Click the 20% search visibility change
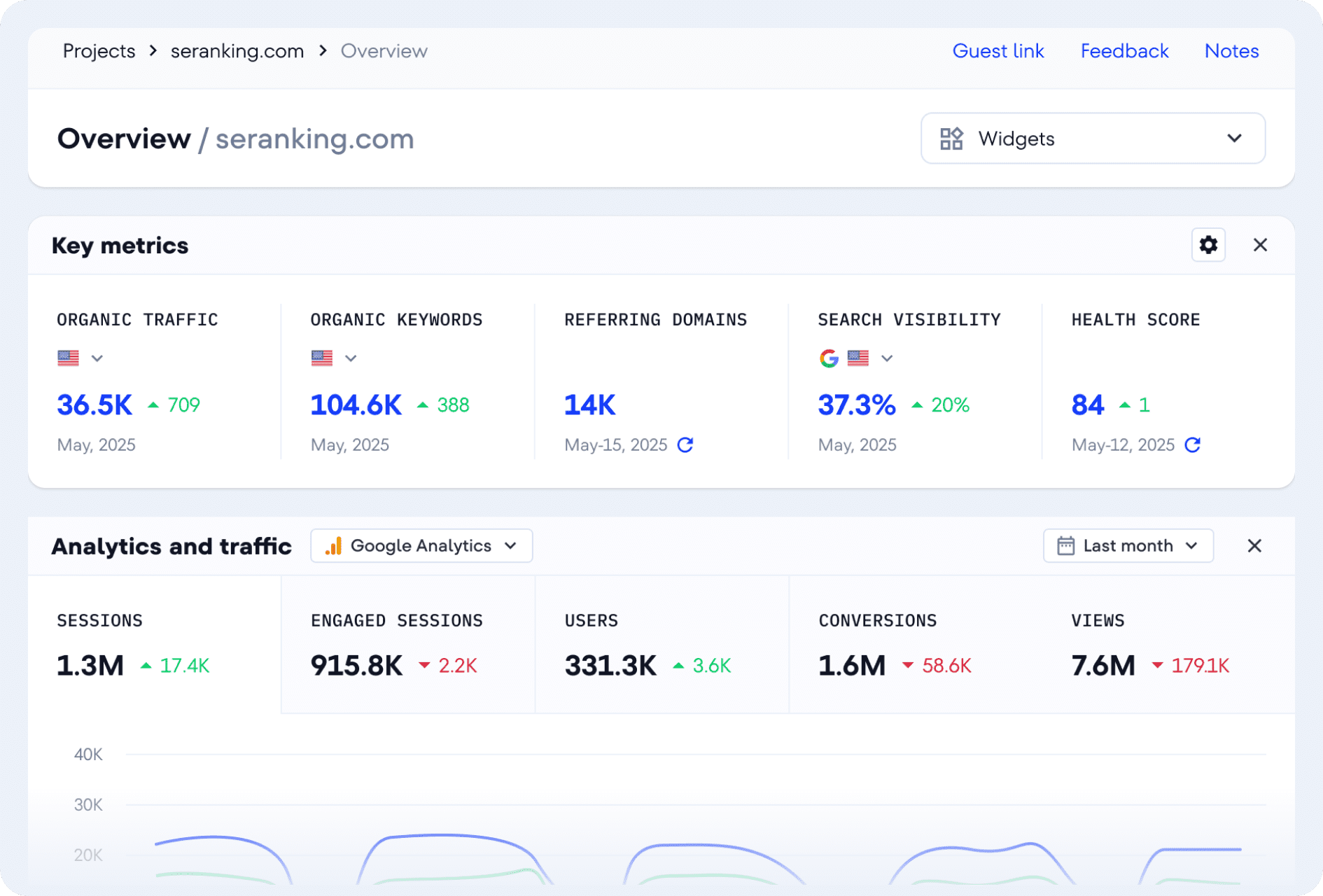The height and width of the screenshot is (896, 1323). tap(951, 405)
